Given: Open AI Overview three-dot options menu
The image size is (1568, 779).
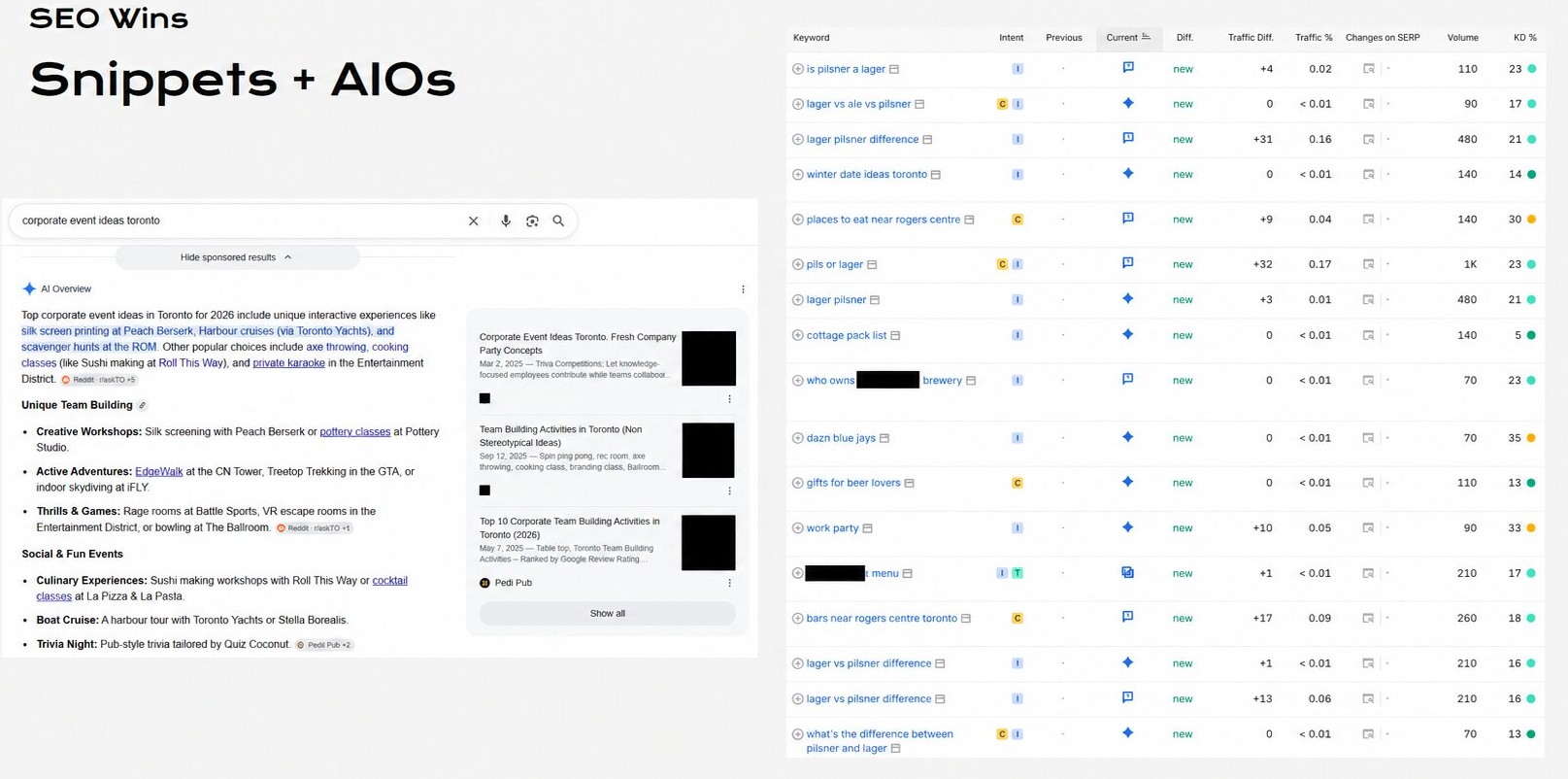Looking at the screenshot, I should (743, 288).
